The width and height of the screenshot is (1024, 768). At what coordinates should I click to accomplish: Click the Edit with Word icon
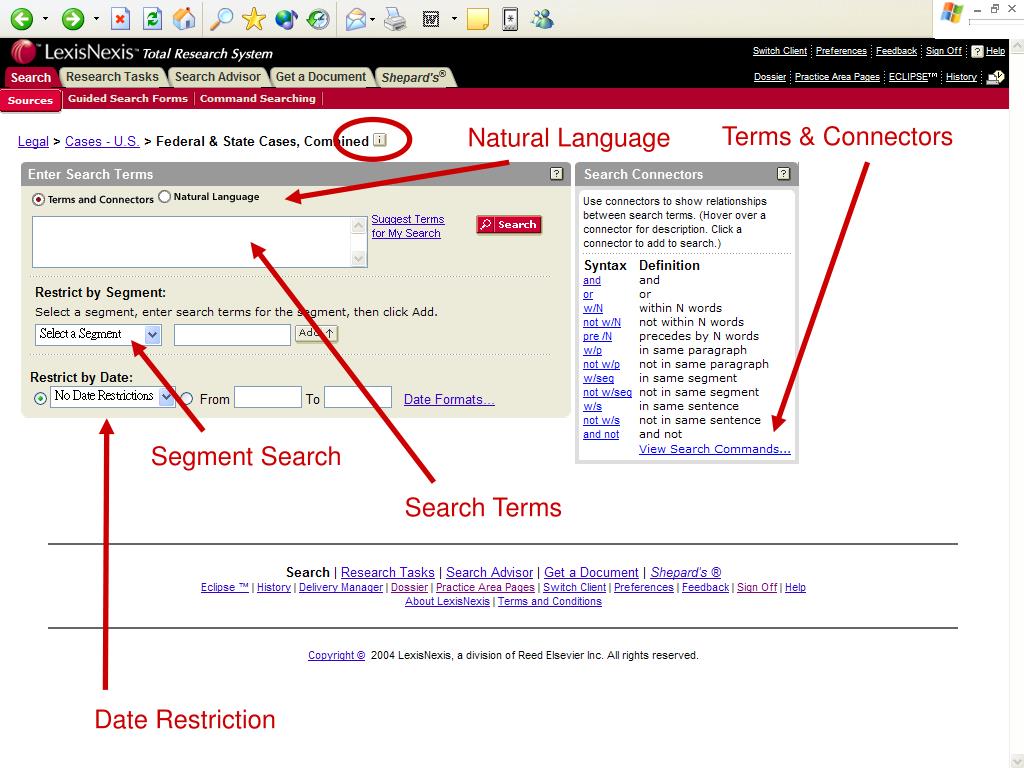431,20
